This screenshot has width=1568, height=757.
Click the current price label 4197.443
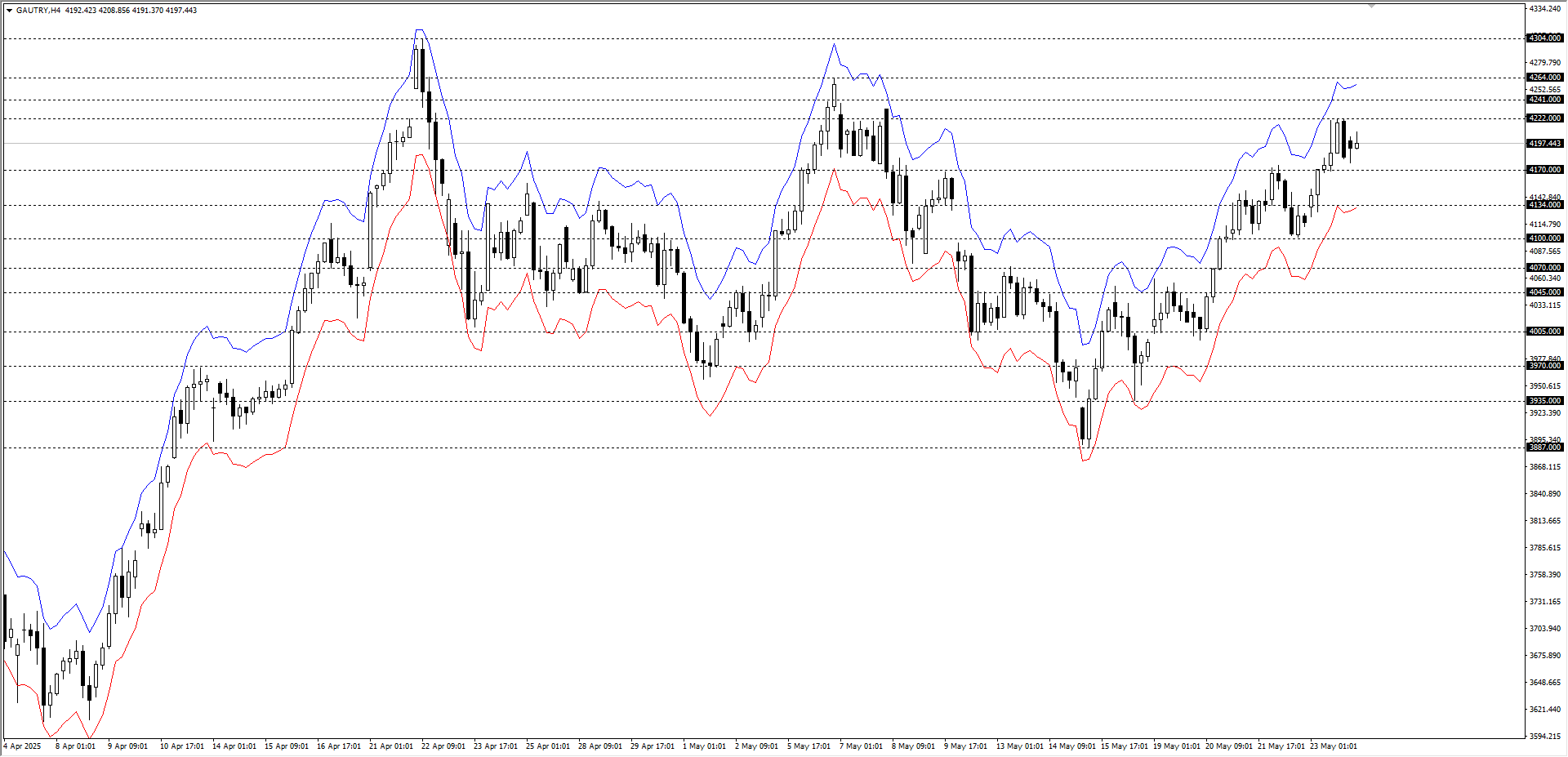click(x=1544, y=144)
